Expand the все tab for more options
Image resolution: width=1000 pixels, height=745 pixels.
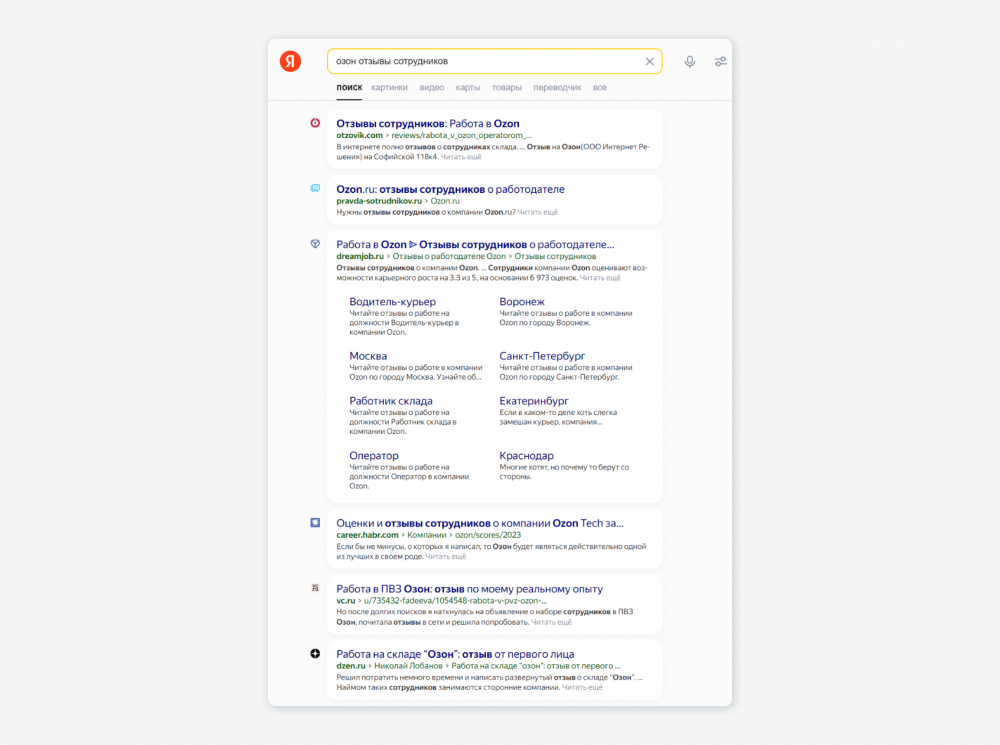[x=600, y=88]
